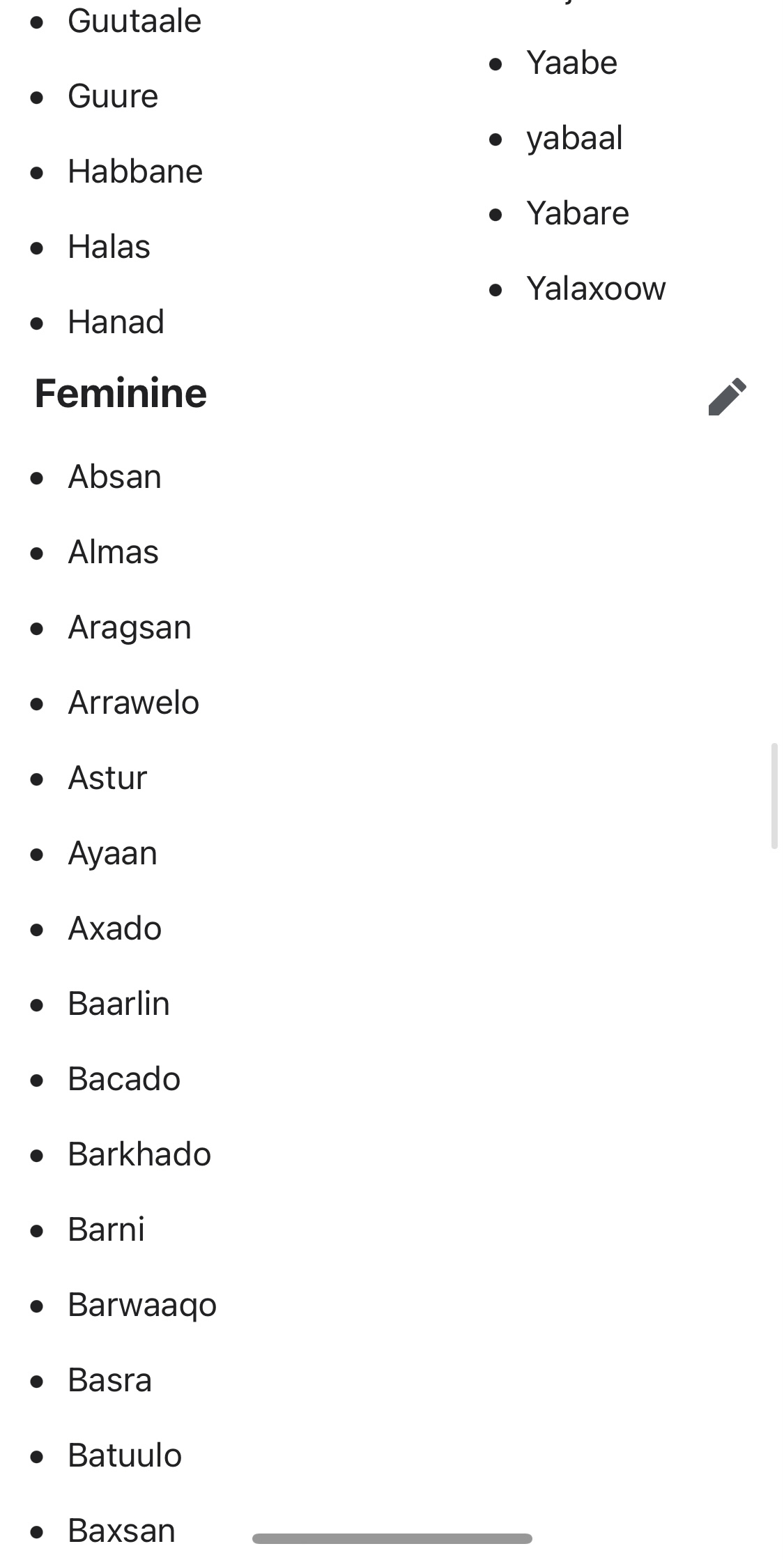Viewport: 784px width, 1560px height.
Task: Choose Aragsan from the feminine names
Action: 129,627
